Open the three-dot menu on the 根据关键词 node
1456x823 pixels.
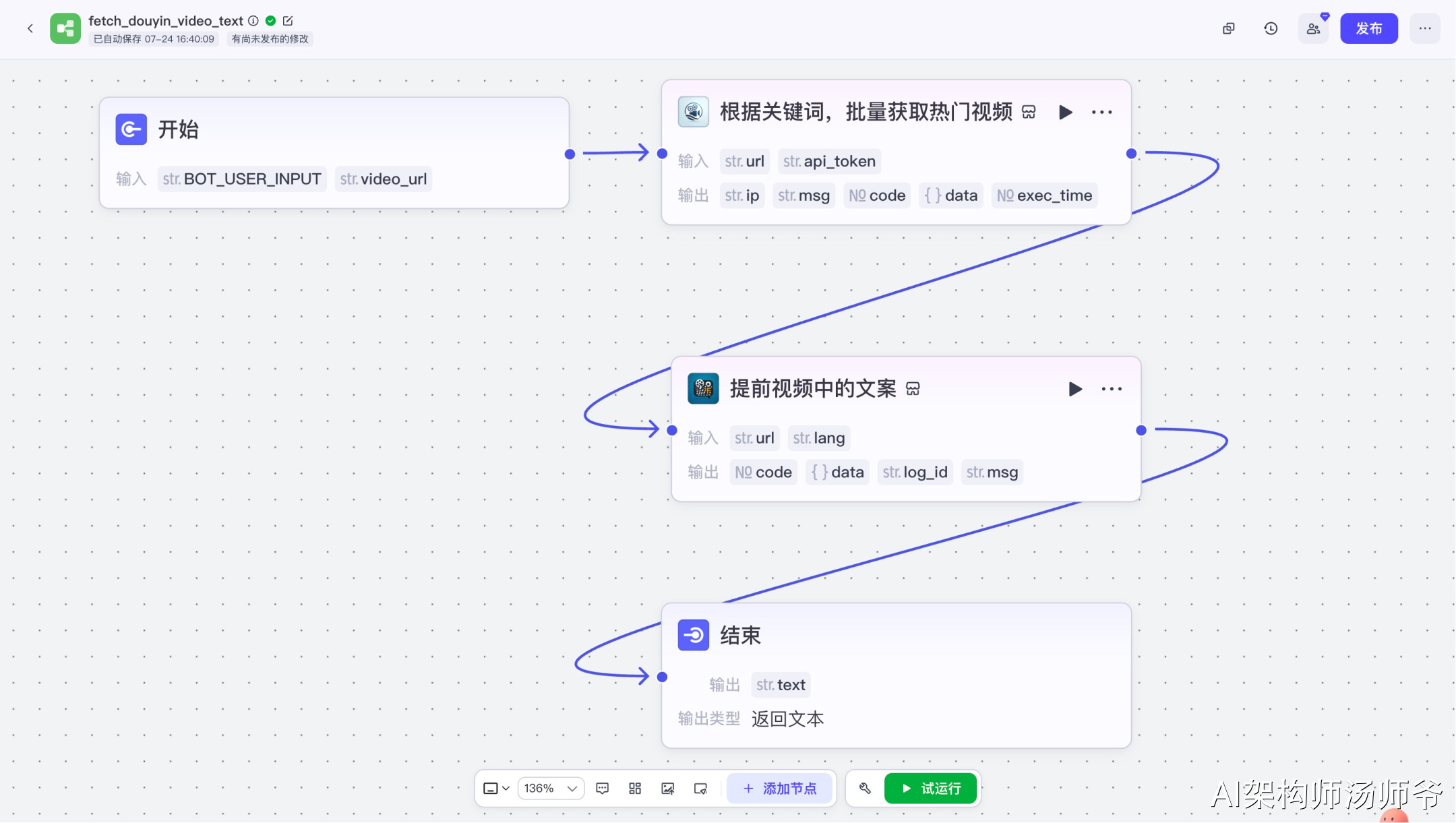click(1101, 112)
